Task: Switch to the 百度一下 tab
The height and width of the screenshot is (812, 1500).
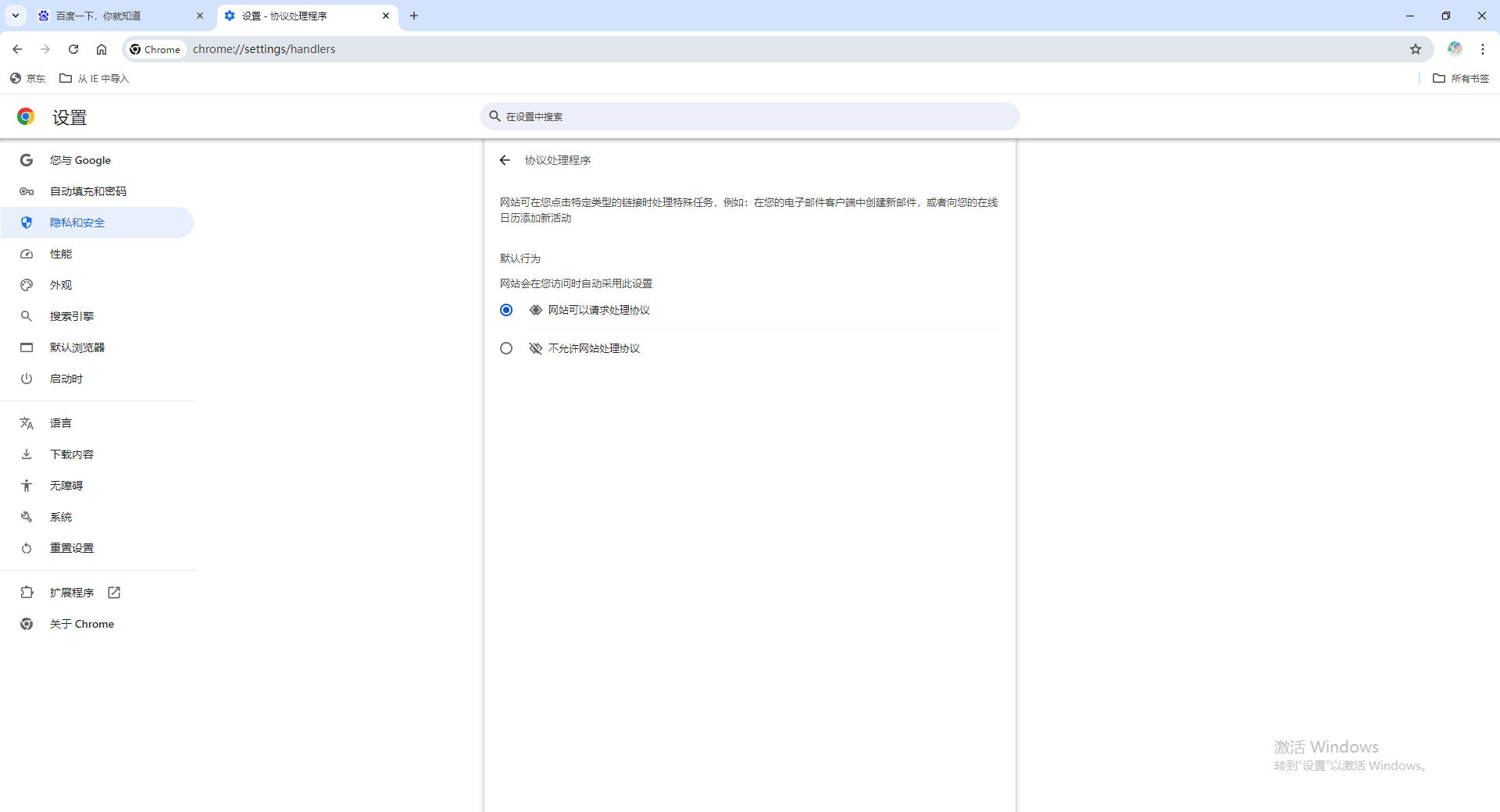Action: click(x=121, y=16)
